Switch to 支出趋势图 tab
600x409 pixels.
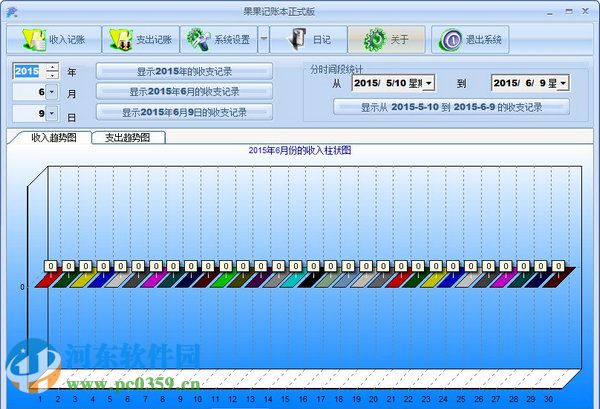[128, 138]
